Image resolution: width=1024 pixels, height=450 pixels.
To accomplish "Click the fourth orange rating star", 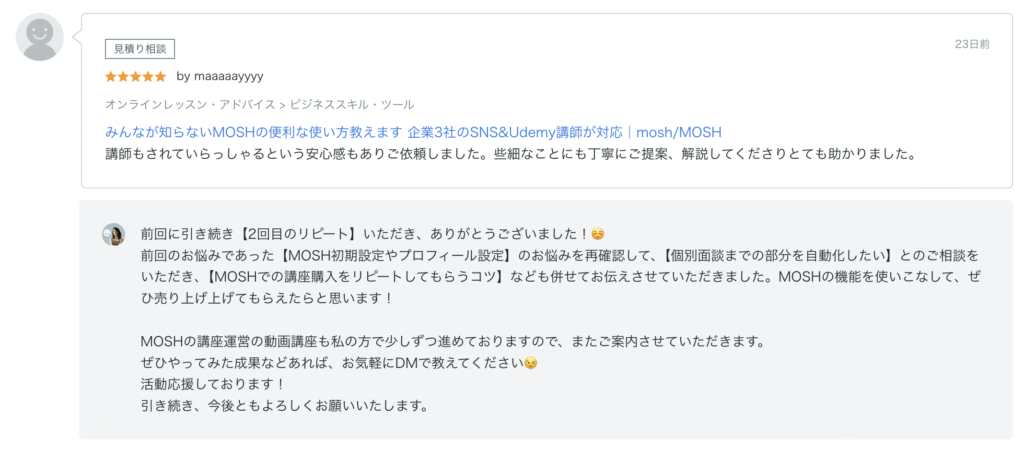I will [x=148, y=76].
